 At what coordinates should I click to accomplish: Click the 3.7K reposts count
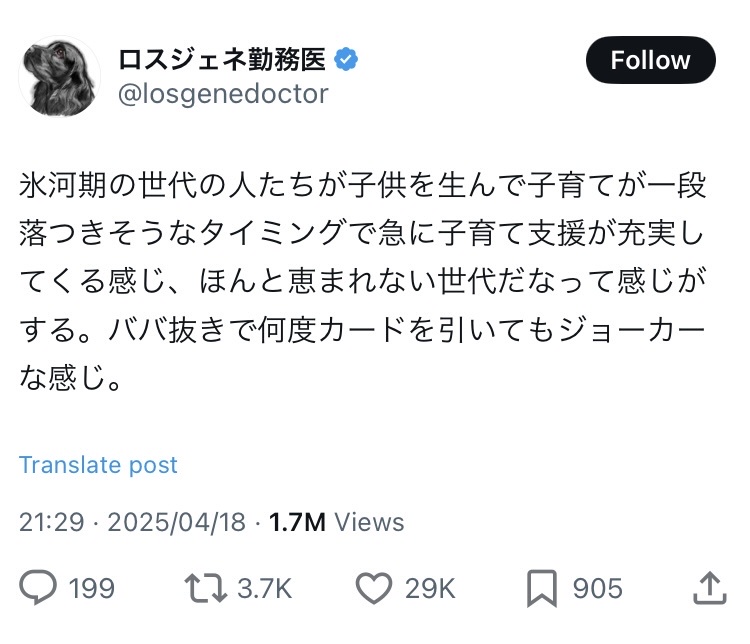[x=264, y=588]
